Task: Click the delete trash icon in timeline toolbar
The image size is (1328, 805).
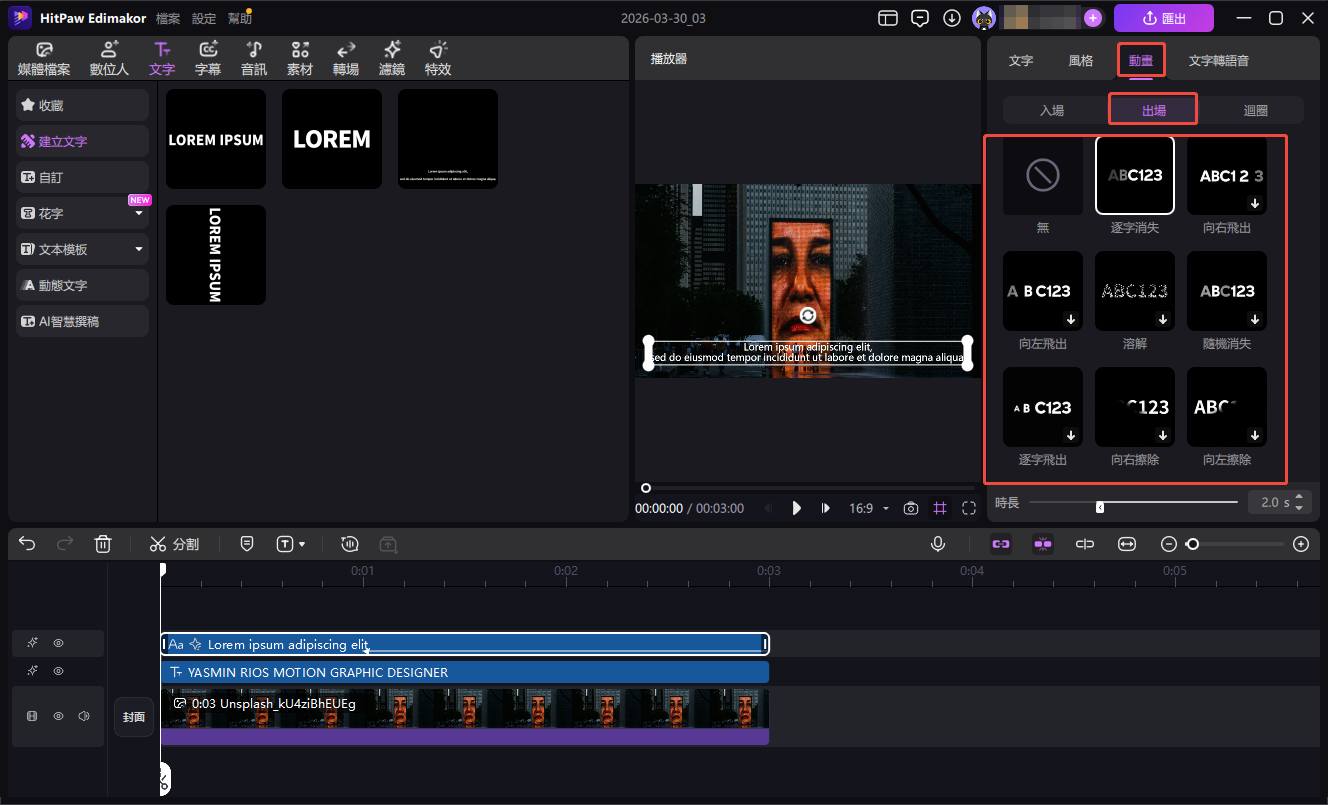Action: coord(103,544)
